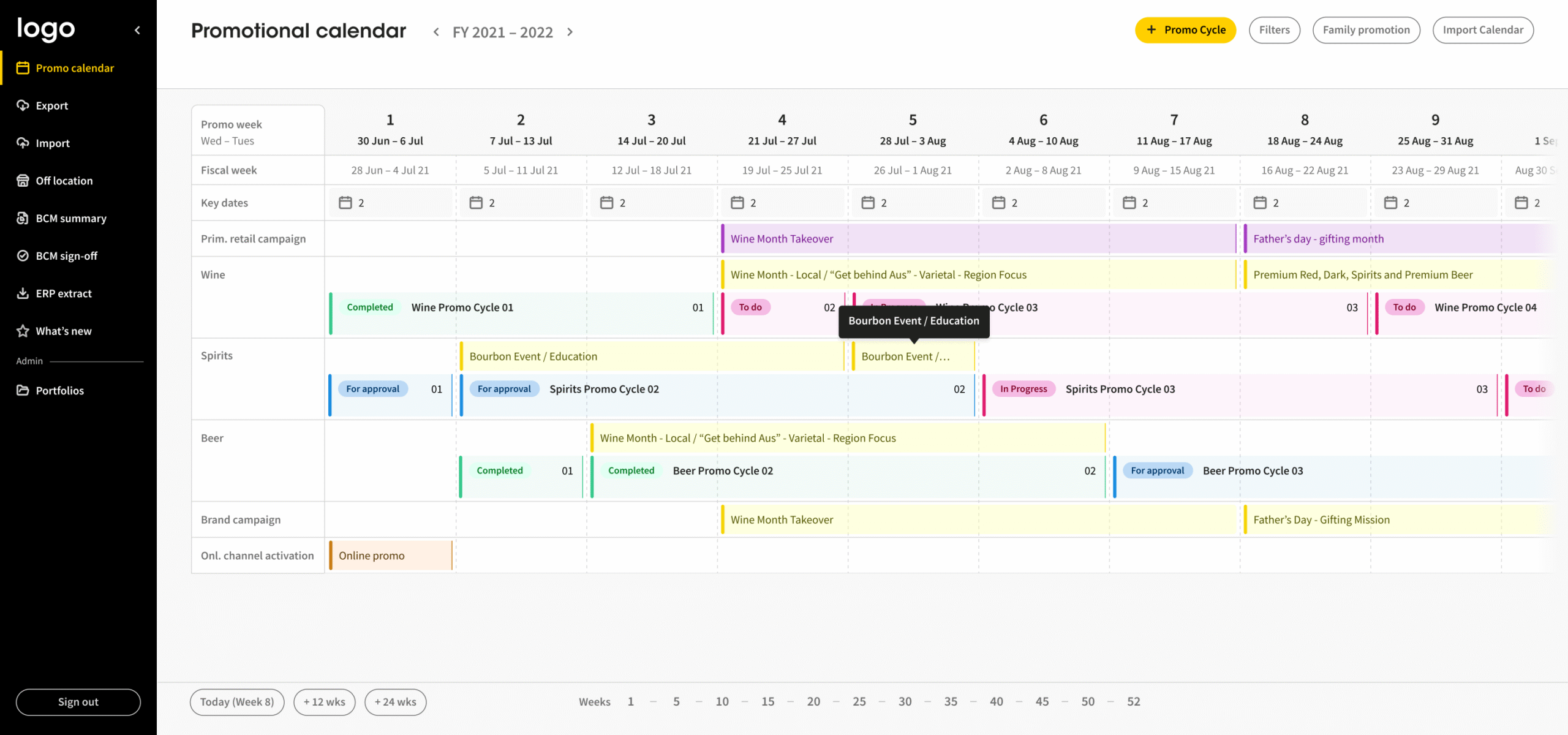1568x735 pixels.
Task: Open the Beer Promo Cycle 03 bar
Action: tap(1252, 471)
